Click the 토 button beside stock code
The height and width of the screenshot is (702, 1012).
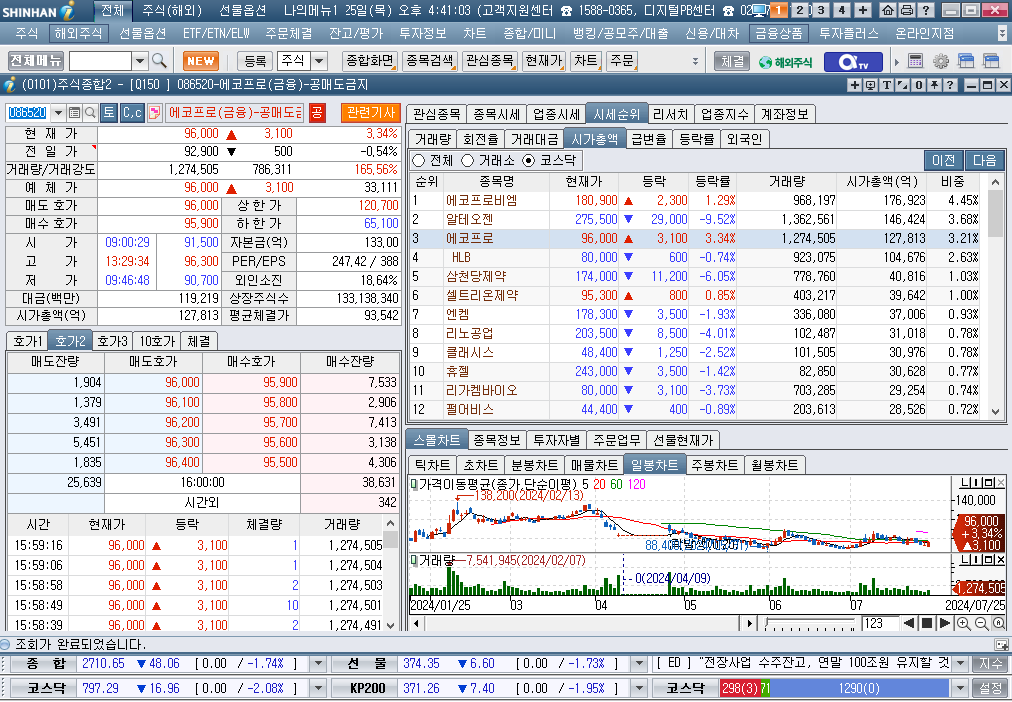[108, 113]
